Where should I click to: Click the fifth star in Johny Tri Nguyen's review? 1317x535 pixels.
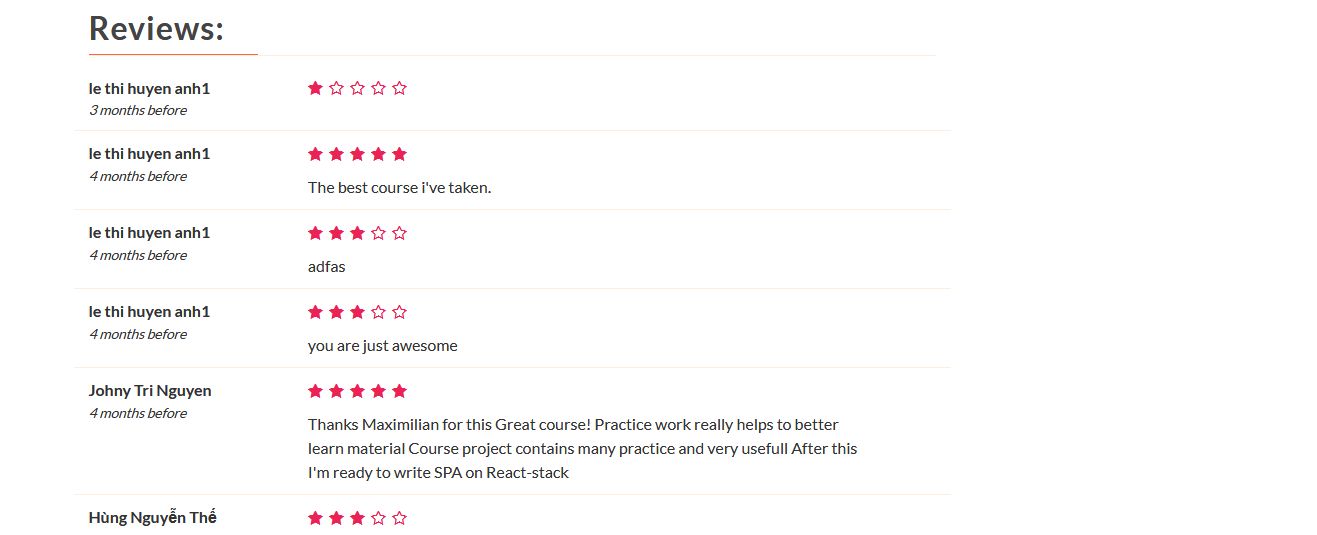coord(400,391)
